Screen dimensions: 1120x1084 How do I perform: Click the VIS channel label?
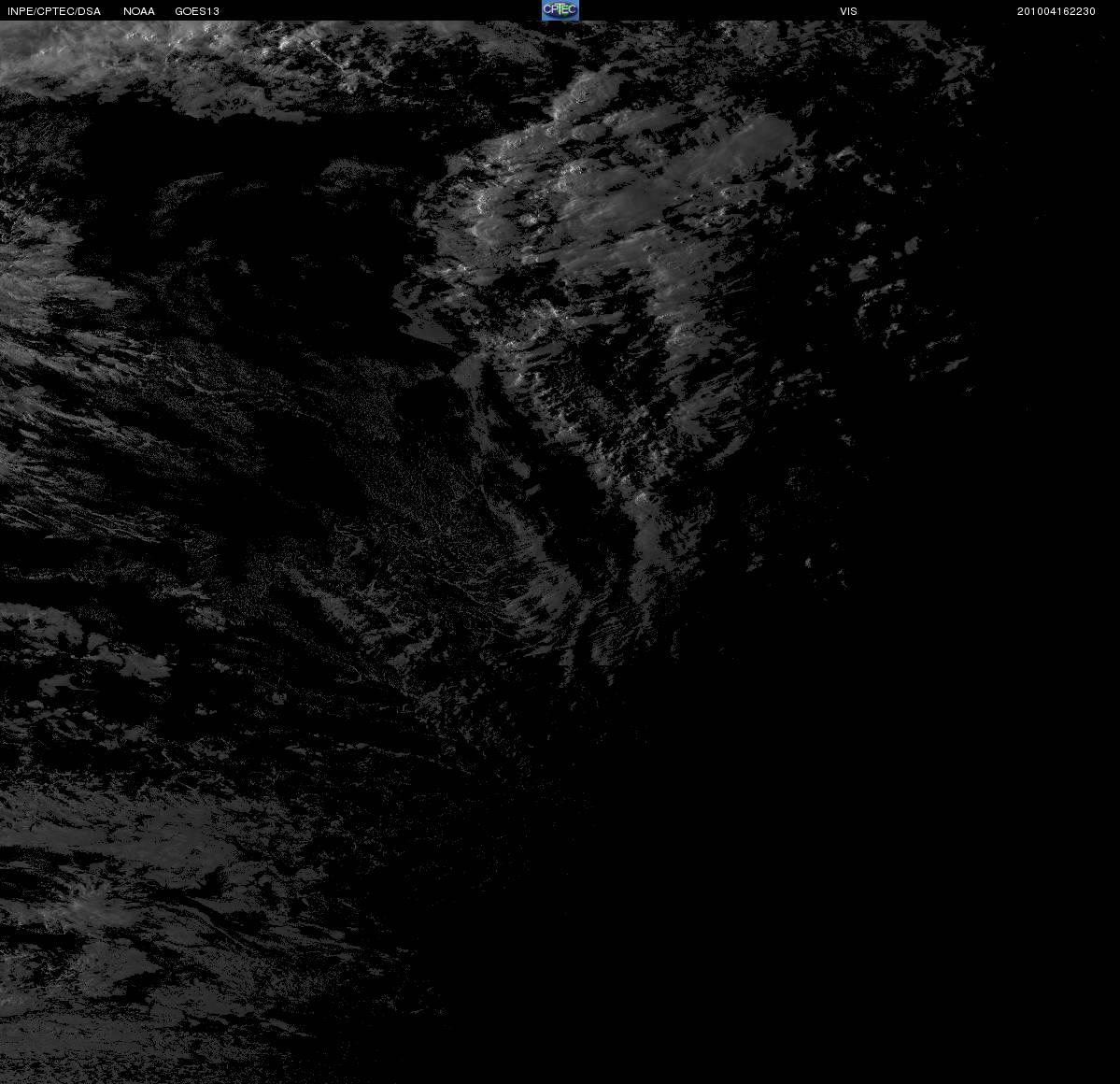848,11
